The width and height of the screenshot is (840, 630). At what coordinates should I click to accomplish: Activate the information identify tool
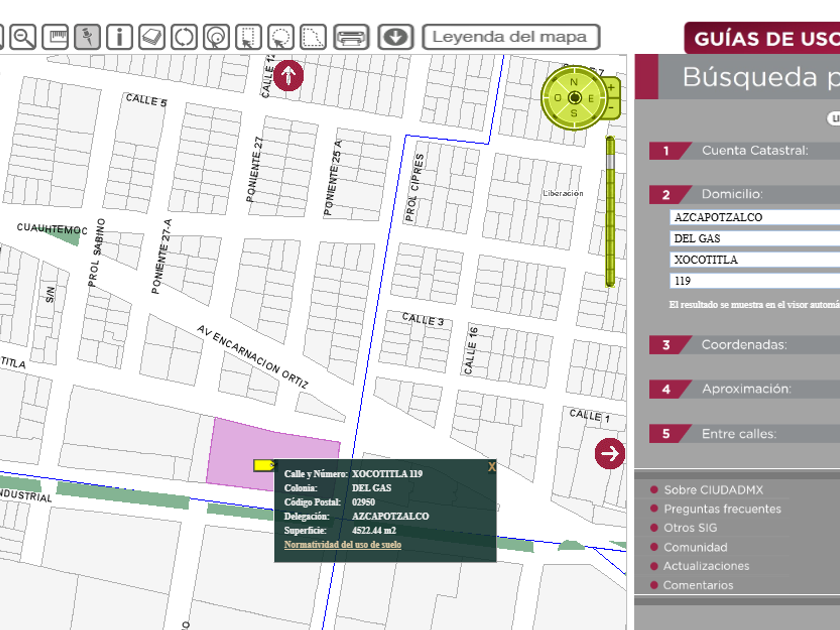[x=119, y=38]
